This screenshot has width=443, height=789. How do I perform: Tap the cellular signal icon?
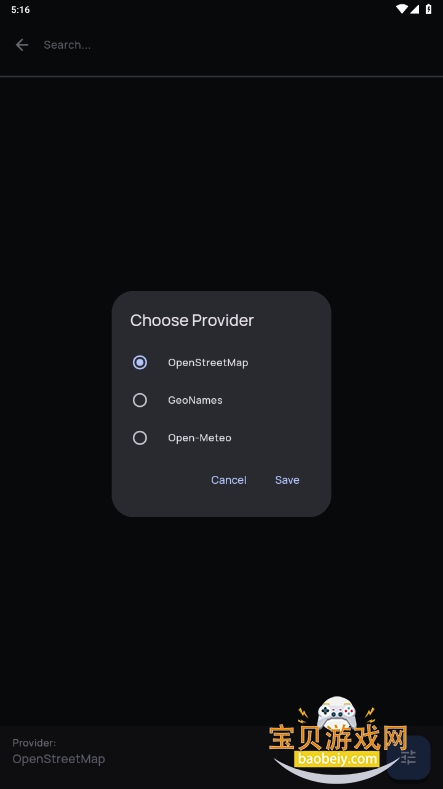point(414,9)
